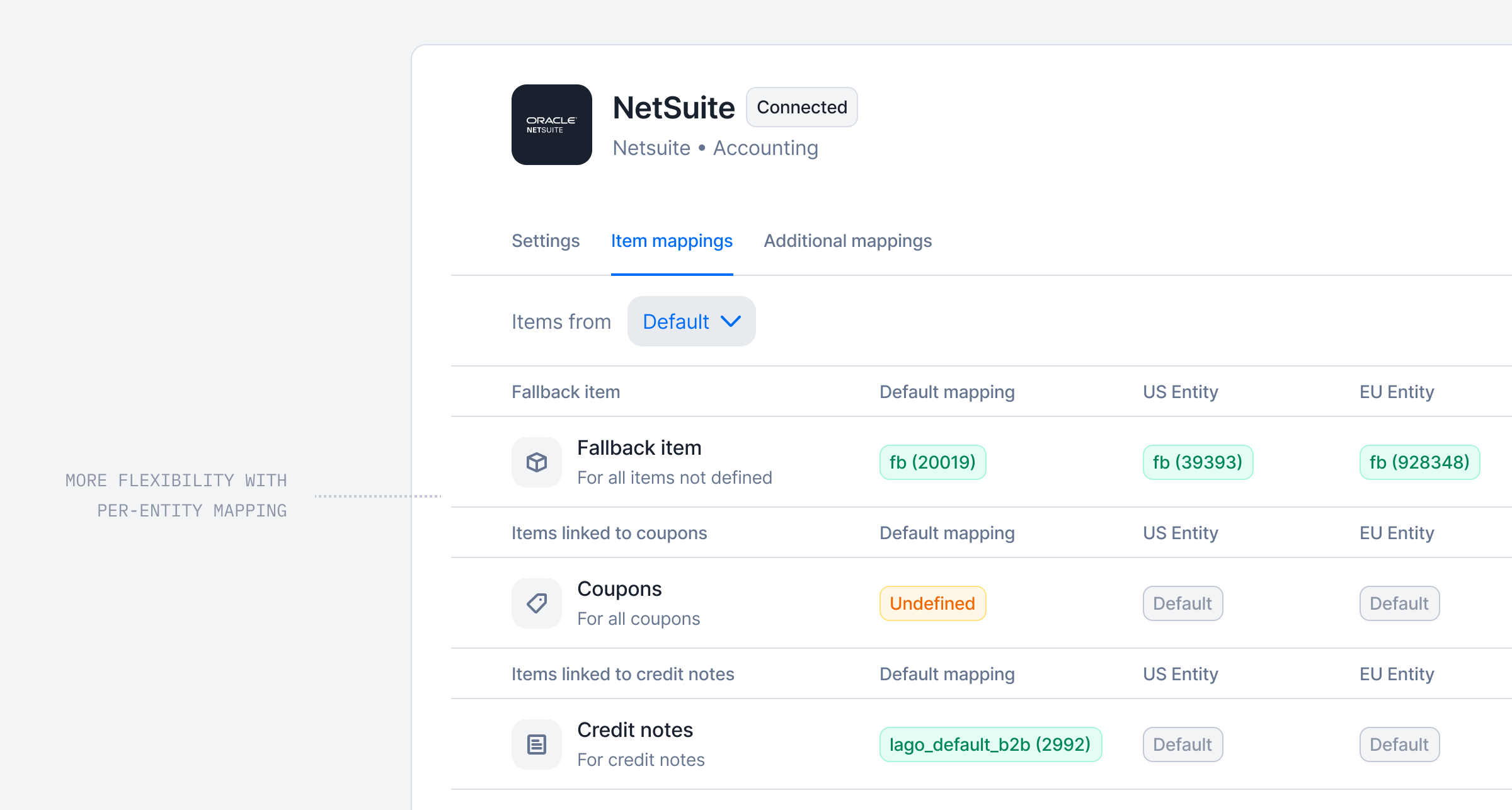The image size is (1512, 810).
Task: Click the Fallback item cube icon
Action: pyautogui.click(x=536, y=462)
